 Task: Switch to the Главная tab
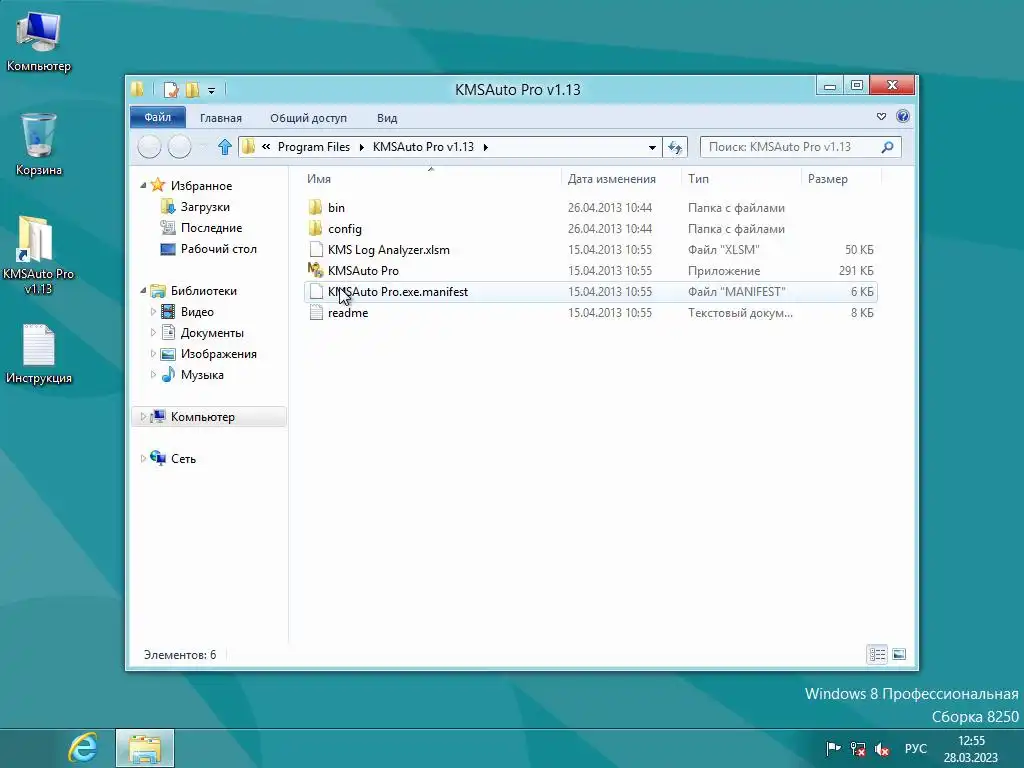point(221,118)
